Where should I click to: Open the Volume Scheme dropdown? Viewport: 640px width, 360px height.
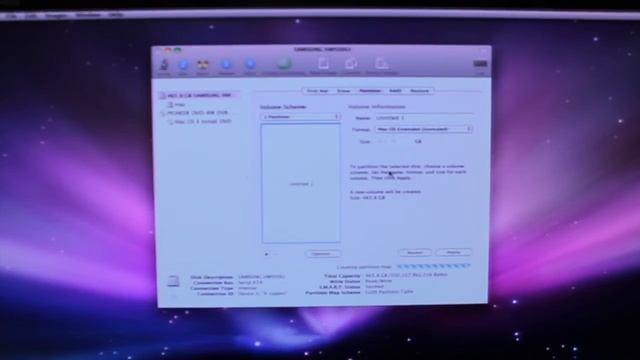click(300, 117)
